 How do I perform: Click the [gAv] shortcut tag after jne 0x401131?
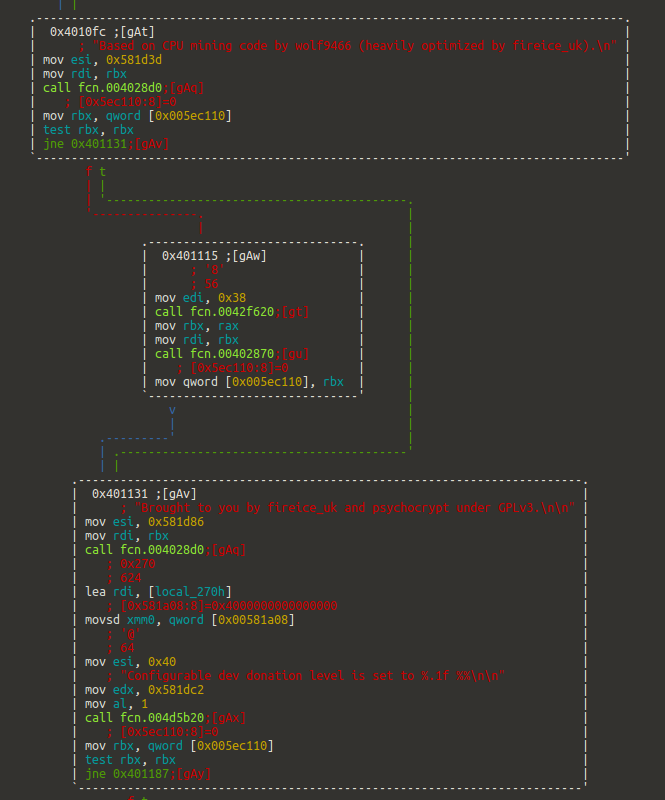click(151, 144)
